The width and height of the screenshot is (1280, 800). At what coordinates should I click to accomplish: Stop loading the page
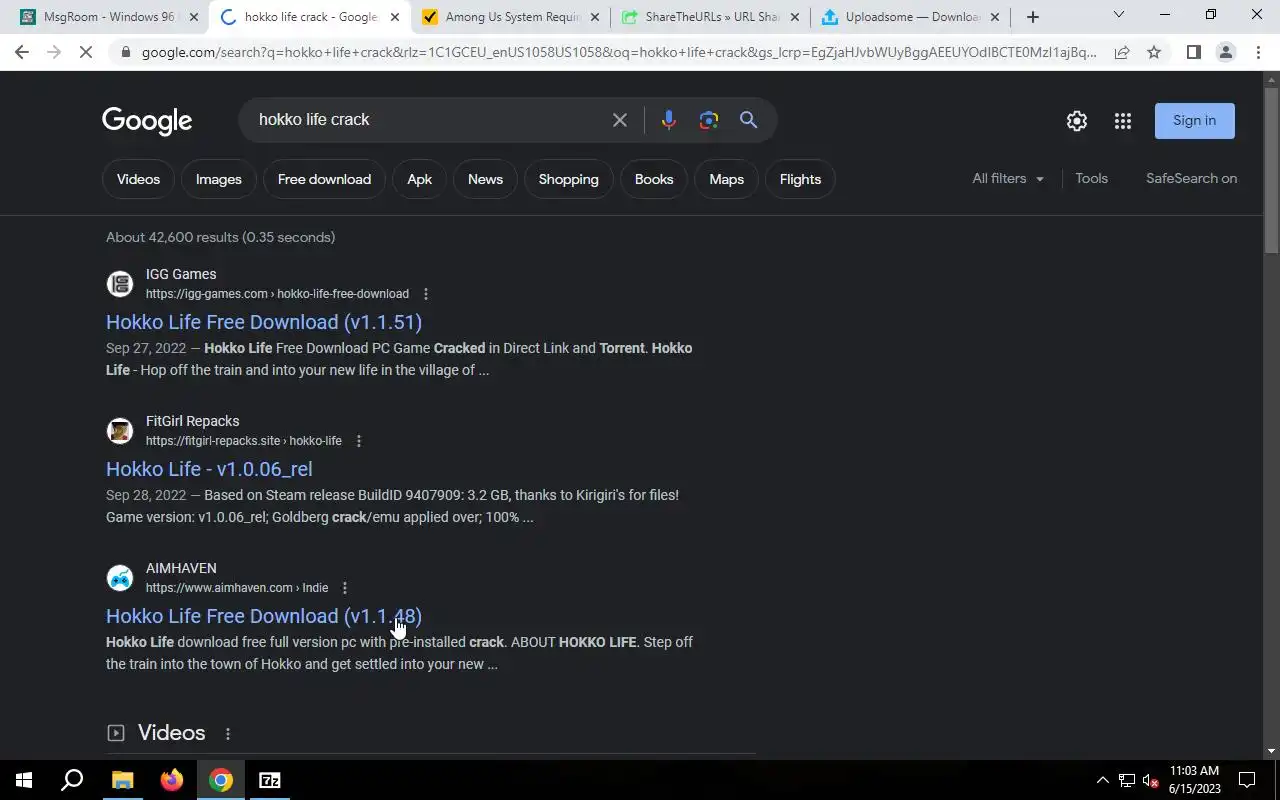click(86, 52)
